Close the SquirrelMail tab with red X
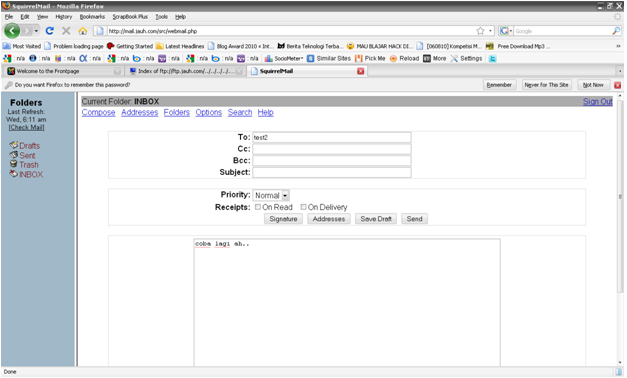 [360, 71]
